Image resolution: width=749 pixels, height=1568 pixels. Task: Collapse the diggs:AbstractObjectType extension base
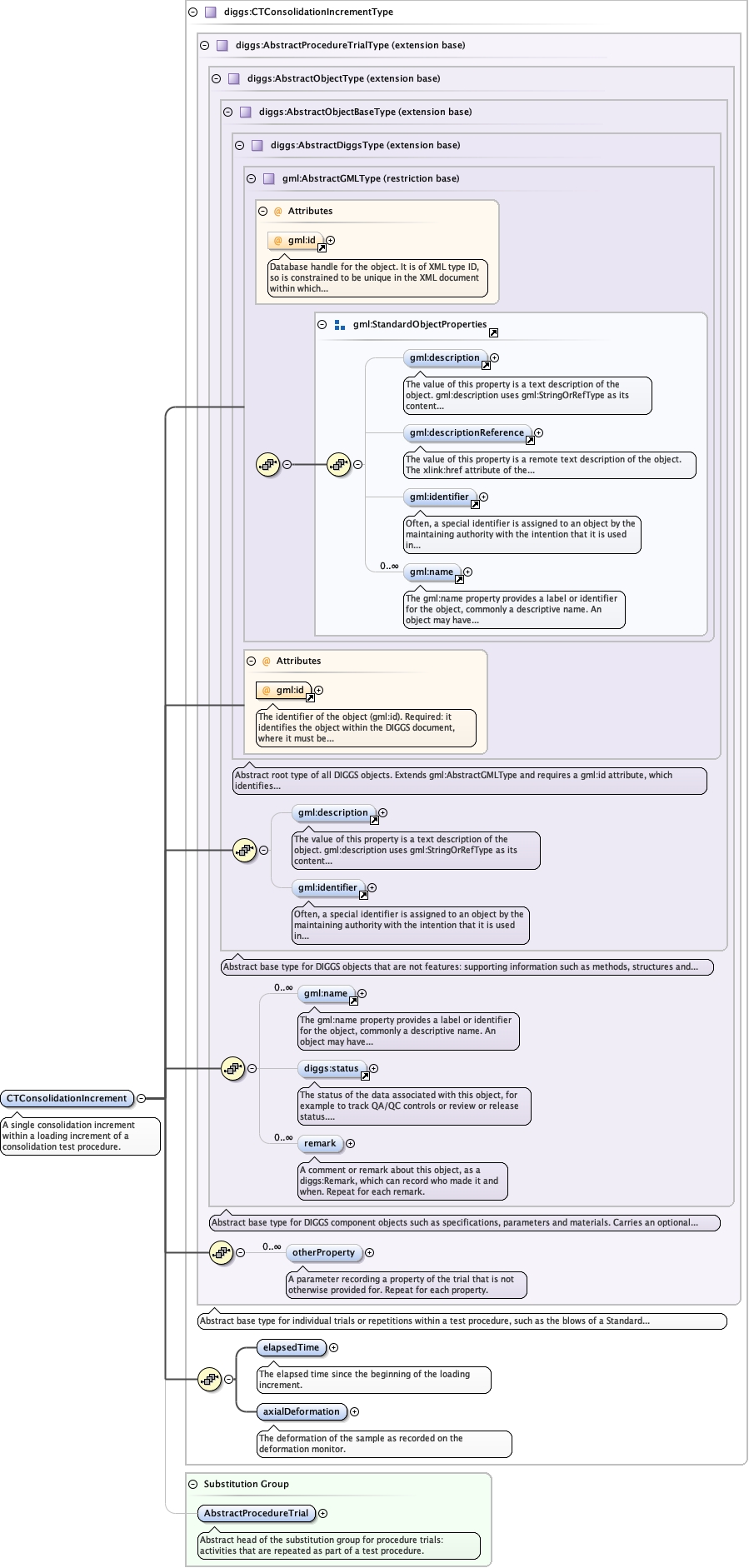coord(216,79)
